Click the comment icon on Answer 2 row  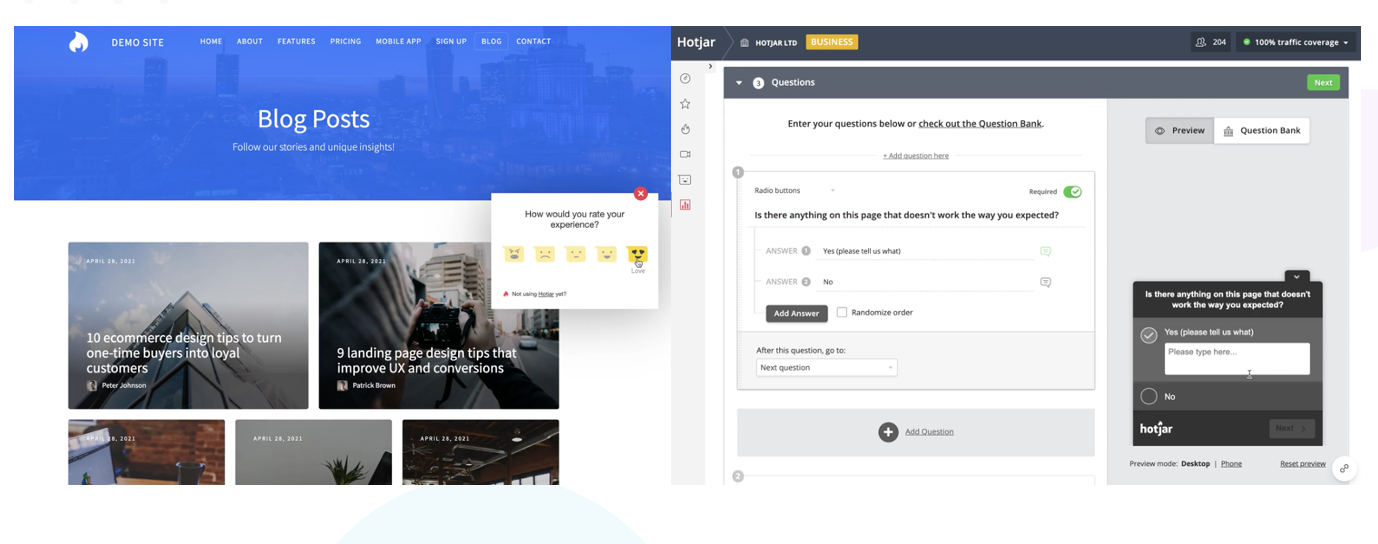coord(1045,282)
